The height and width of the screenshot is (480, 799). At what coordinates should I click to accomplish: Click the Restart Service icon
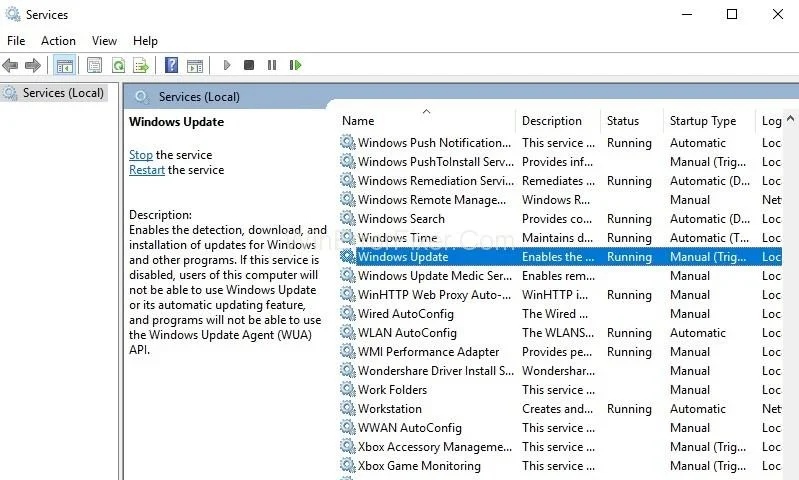coord(295,65)
